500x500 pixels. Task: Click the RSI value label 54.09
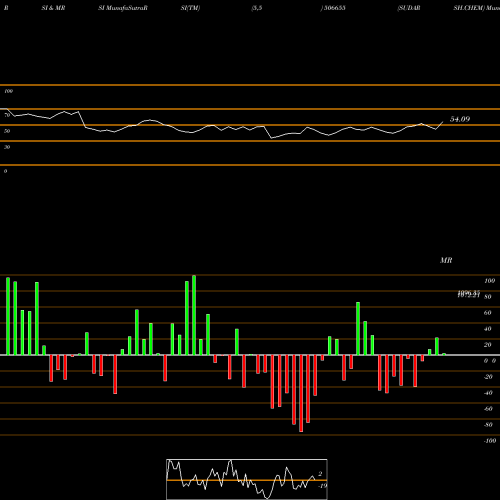[x=460, y=119]
